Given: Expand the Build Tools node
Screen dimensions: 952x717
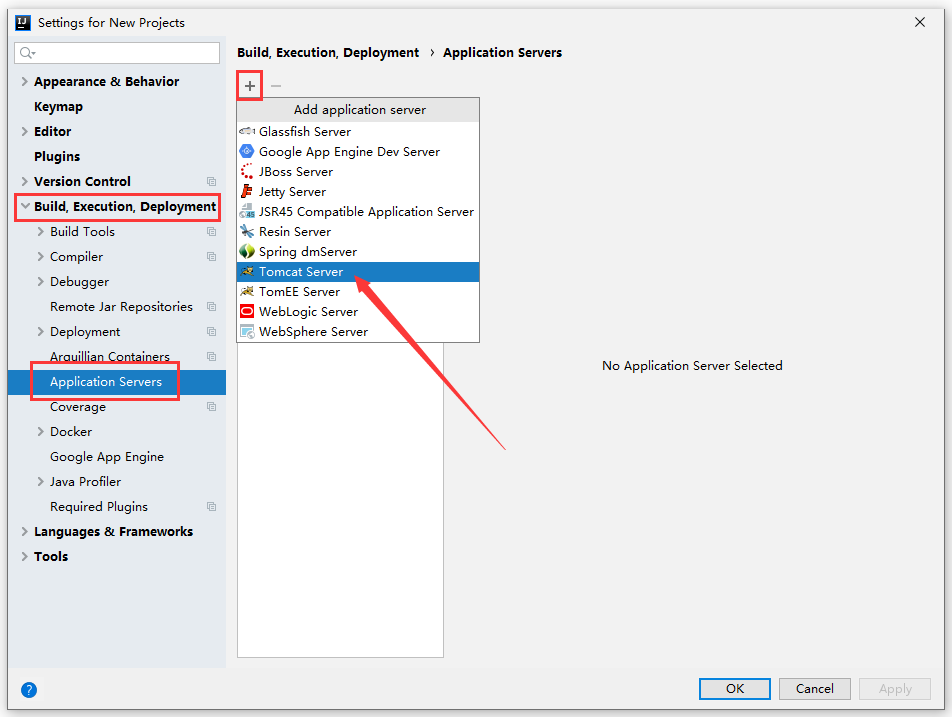Looking at the screenshot, I should [x=41, y=232].
